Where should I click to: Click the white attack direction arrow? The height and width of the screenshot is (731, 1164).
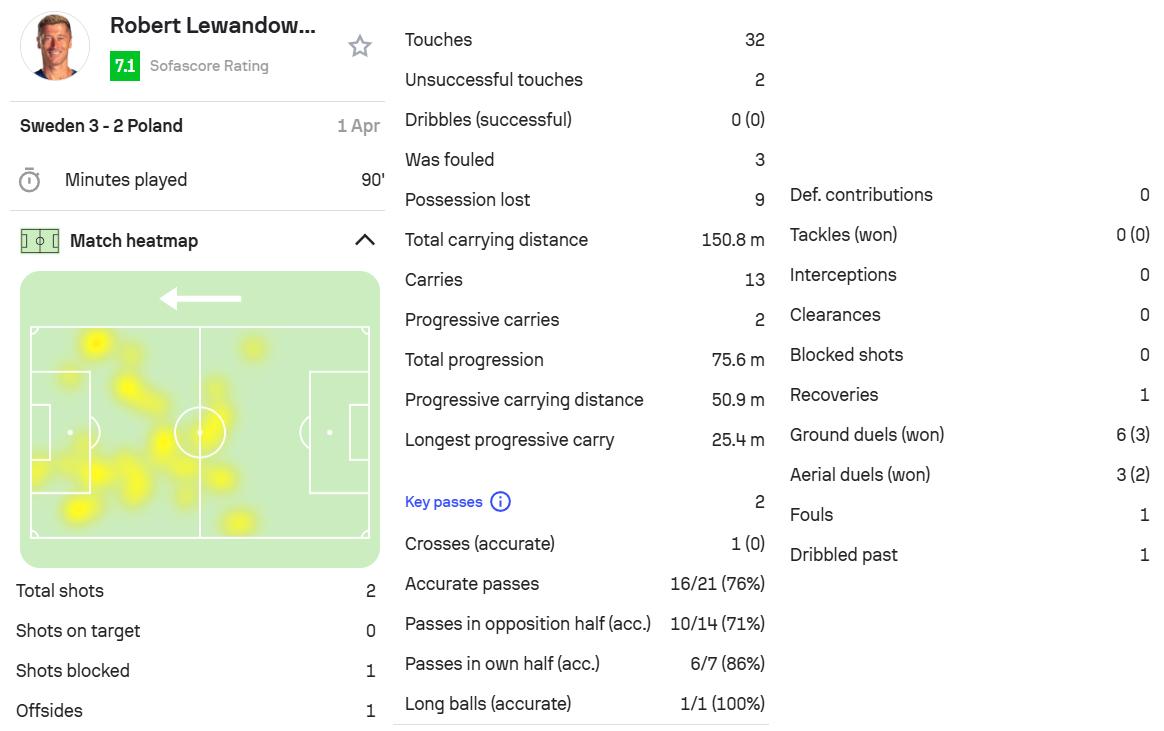pos(200,298)
